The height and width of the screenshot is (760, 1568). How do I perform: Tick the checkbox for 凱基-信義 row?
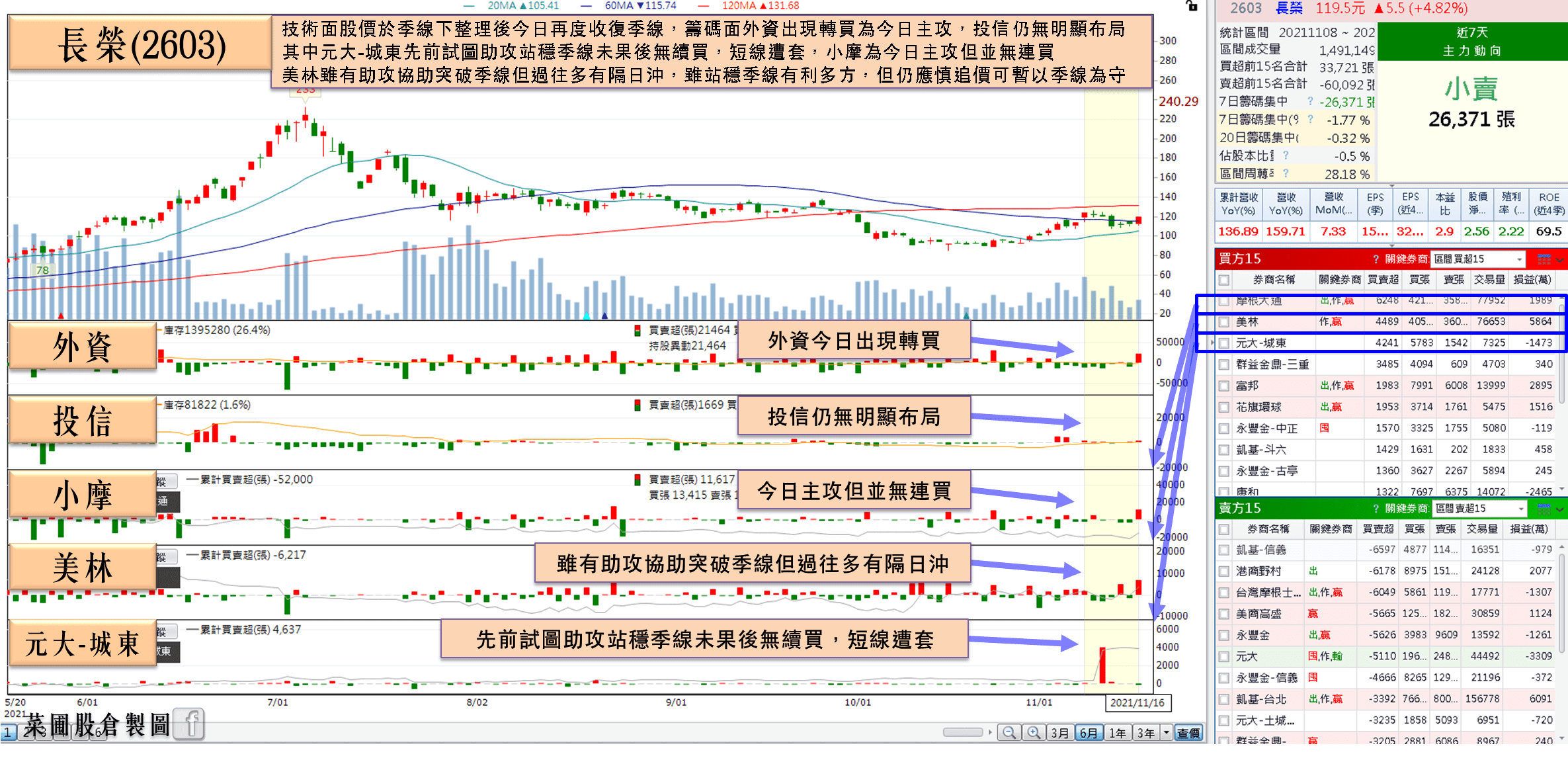(1224, 550)
